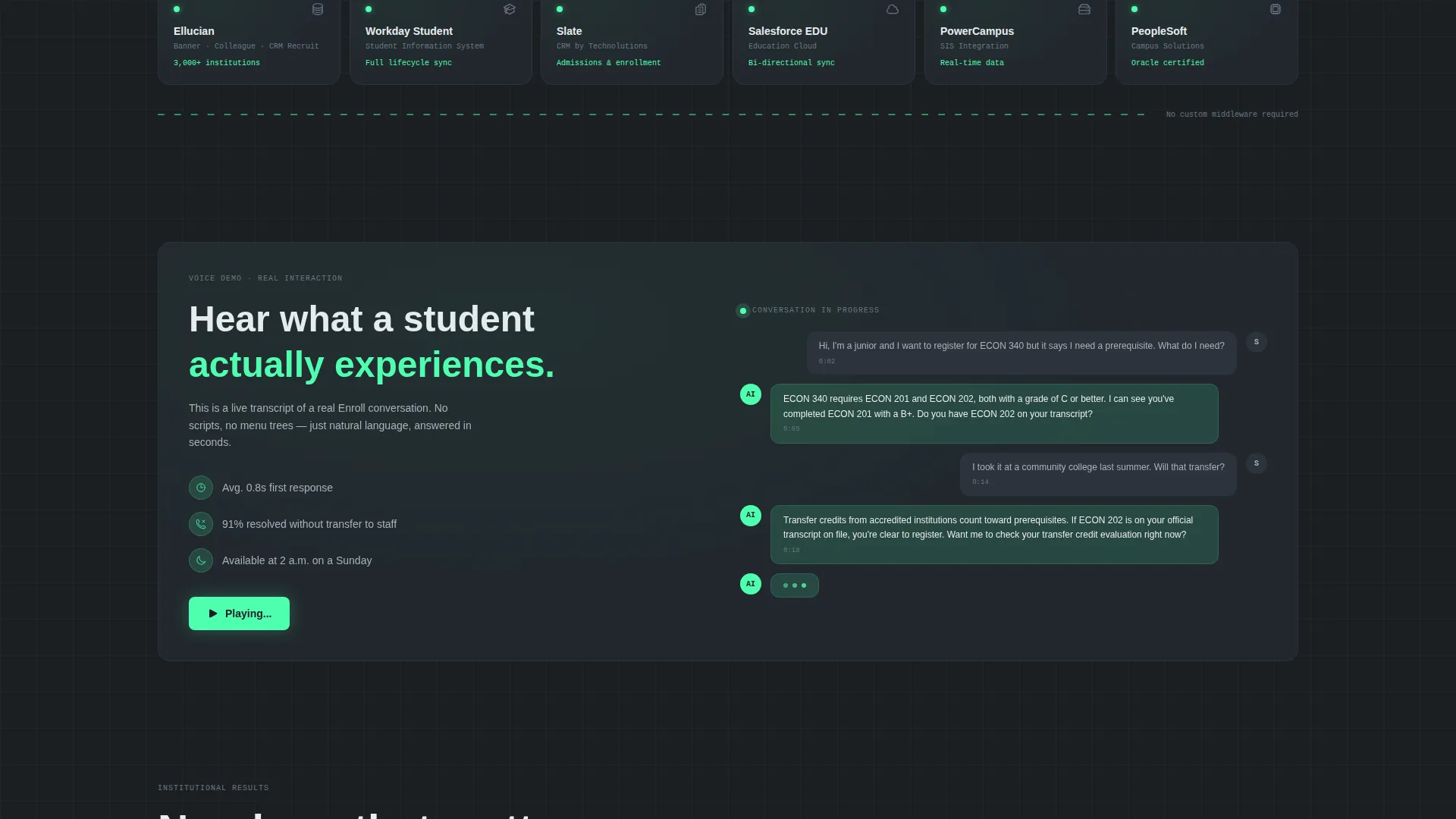Click the 'VOICE DEMO · REAL INTERACTION' label
The image size is (1456, 819).
point(265,278)
